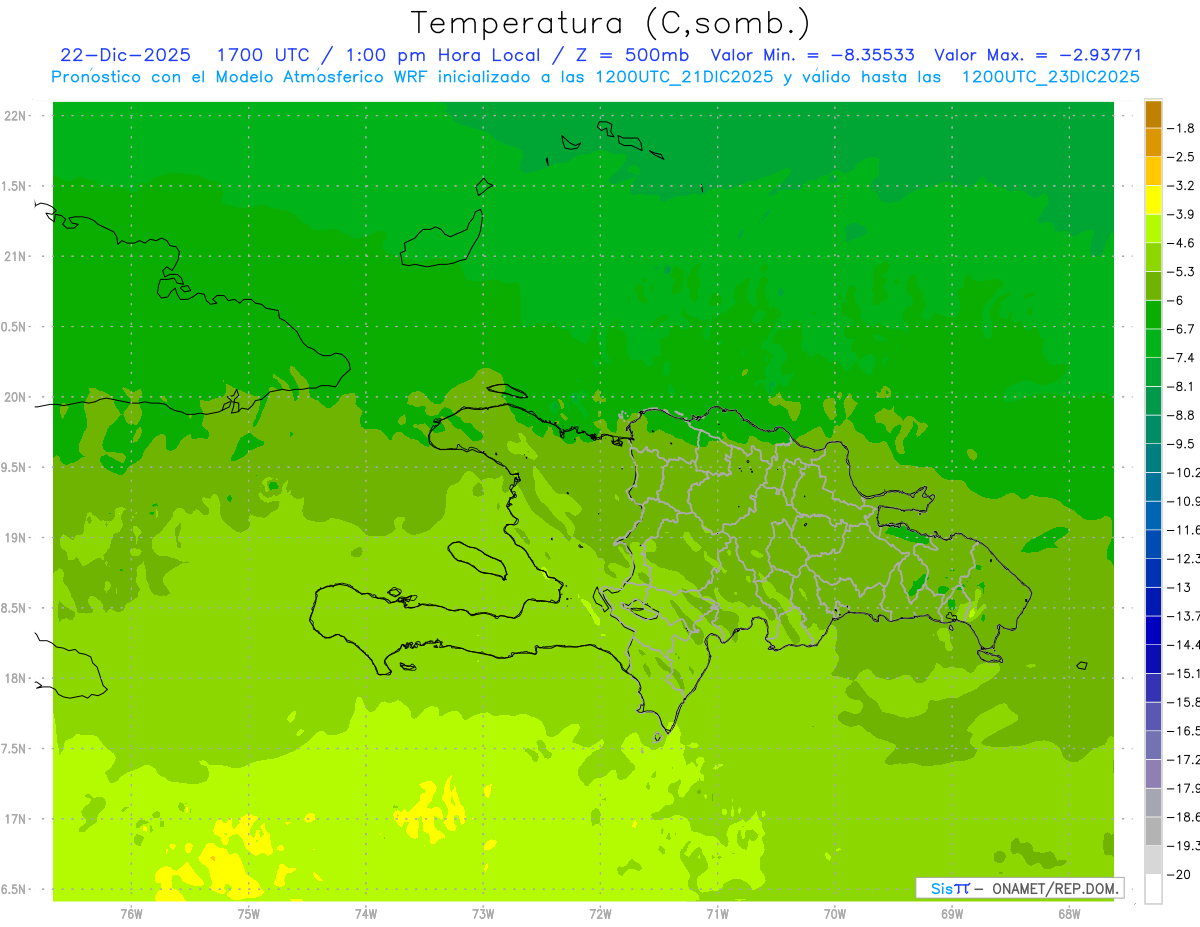Click the "22N" latitude label

pyautogui.click(x=15, y=116)
